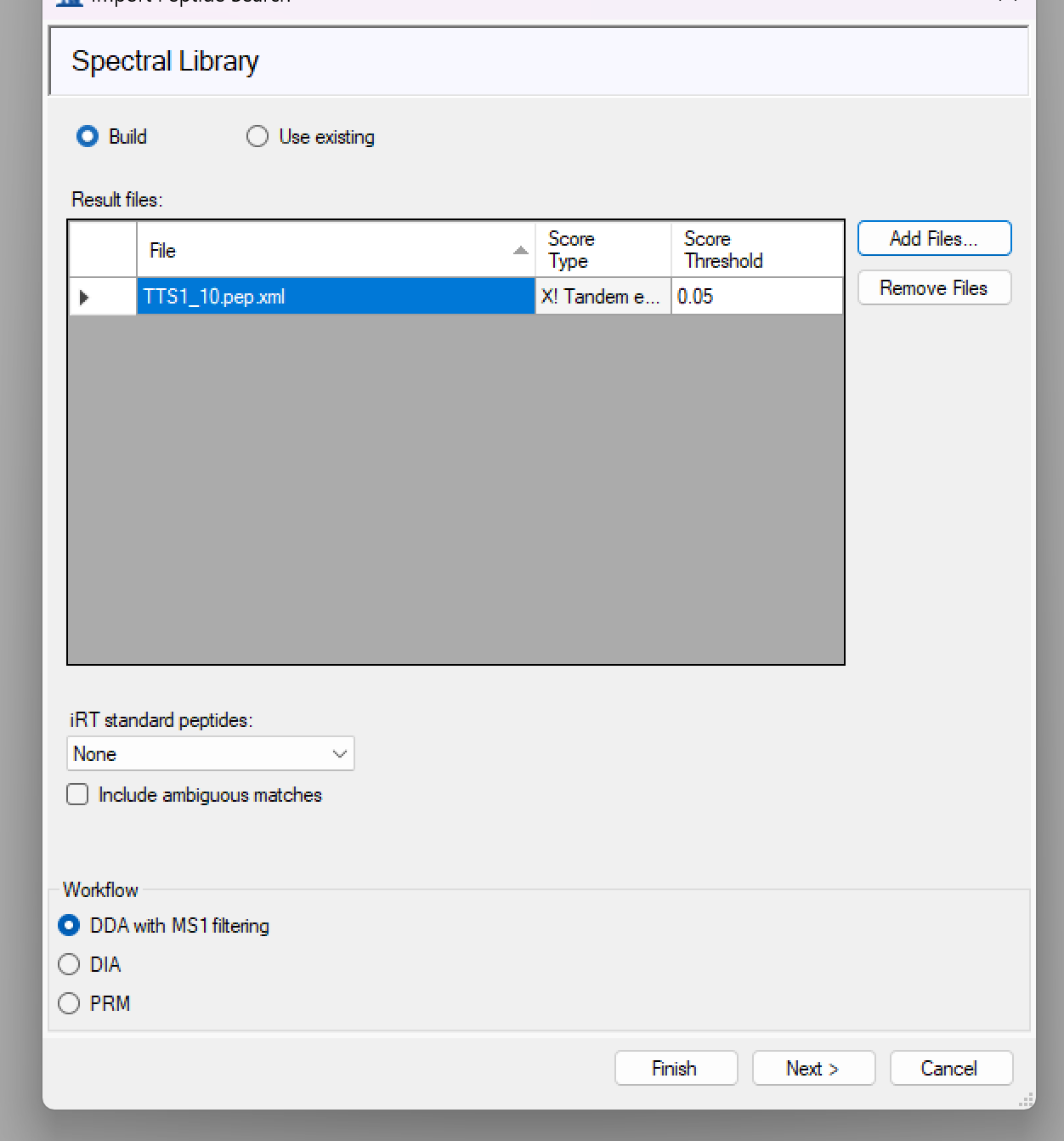Select DDA with MS1 filtering workflow
The width and height of the screenshot is (1064, 1141).
69,926
